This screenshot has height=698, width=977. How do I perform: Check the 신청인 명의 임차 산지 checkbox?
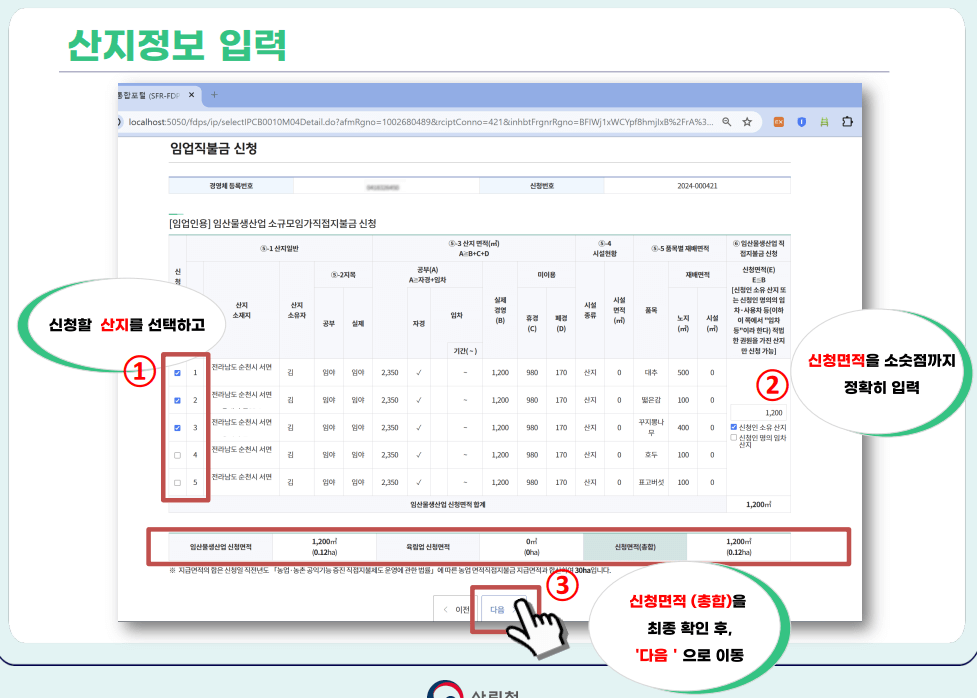(x=734, y=438)
